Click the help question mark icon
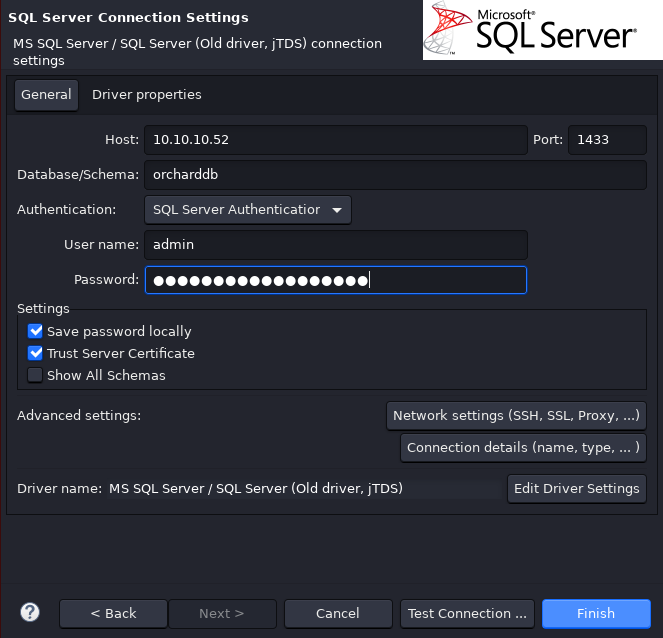This screenshot has height=638, width=663. coord(30,612)
